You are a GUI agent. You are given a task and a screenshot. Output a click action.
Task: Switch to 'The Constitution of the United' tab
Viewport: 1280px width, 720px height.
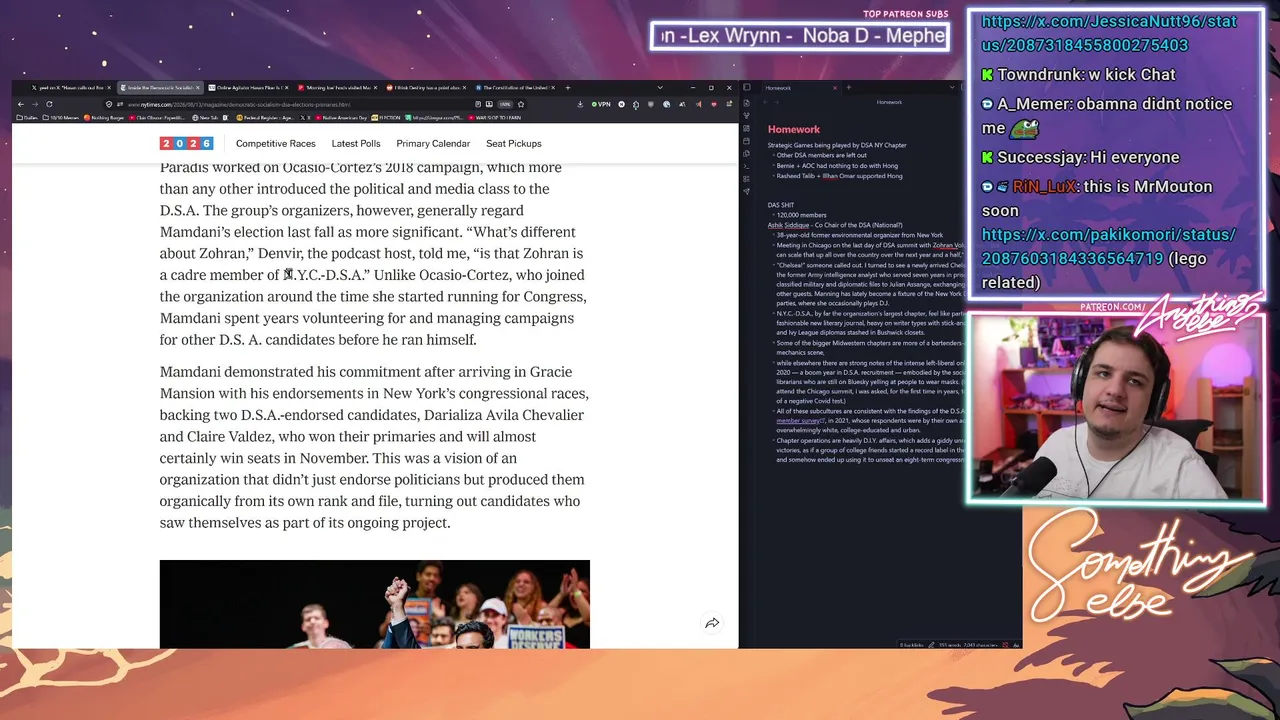pos(515,88)
